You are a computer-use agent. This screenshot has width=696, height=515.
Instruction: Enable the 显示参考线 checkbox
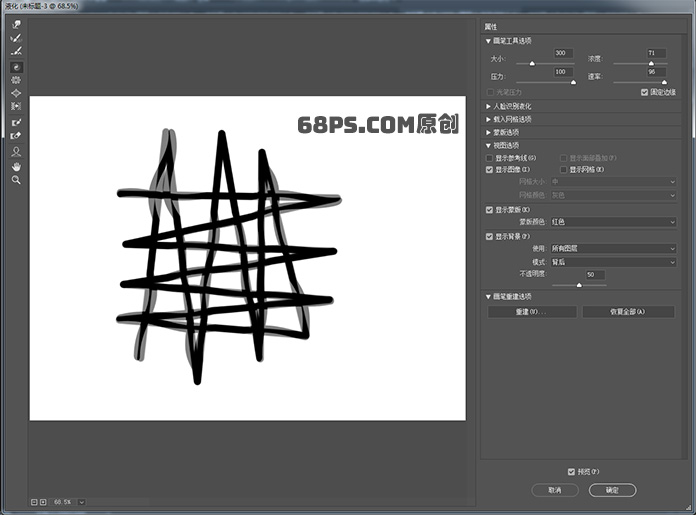490,158
